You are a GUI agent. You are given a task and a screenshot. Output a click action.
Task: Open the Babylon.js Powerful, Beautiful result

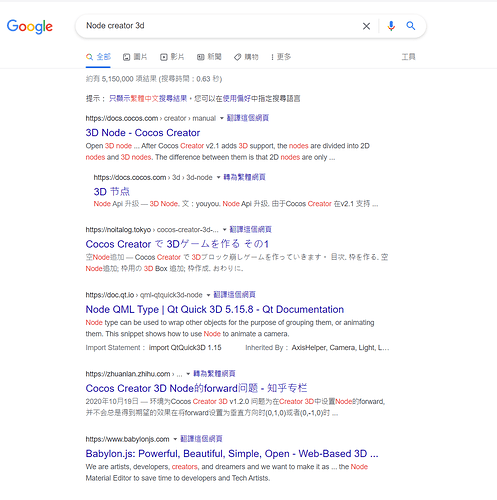pos(232,454)
